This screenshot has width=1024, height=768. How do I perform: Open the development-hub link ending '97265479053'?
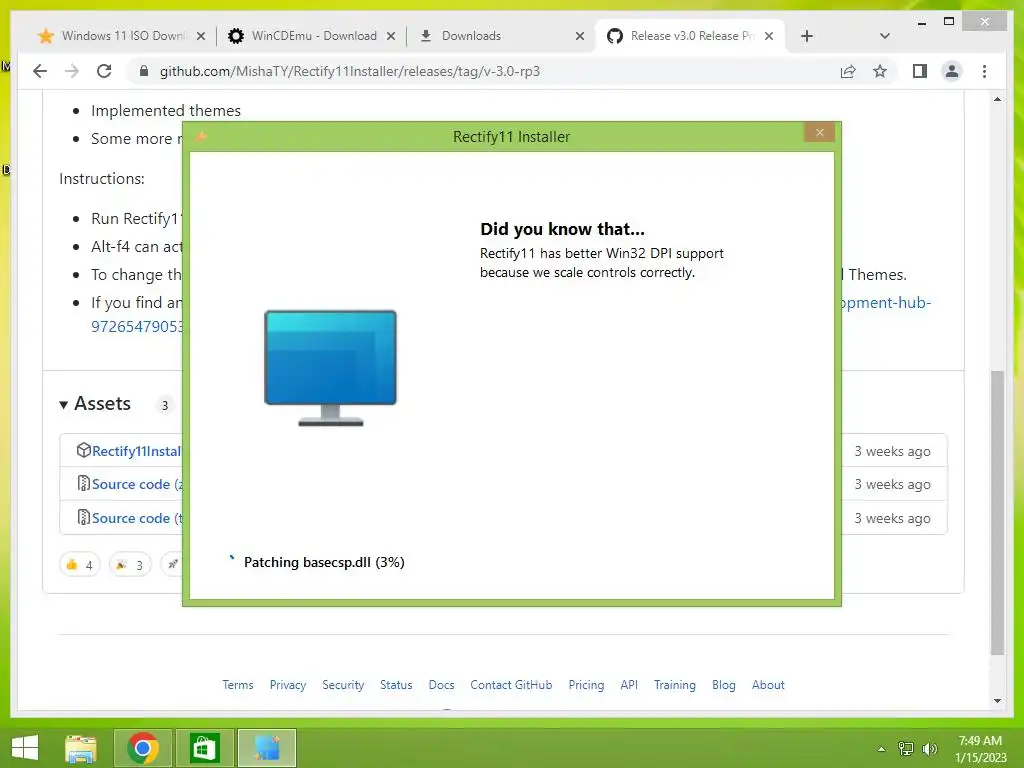coord(137,327)
